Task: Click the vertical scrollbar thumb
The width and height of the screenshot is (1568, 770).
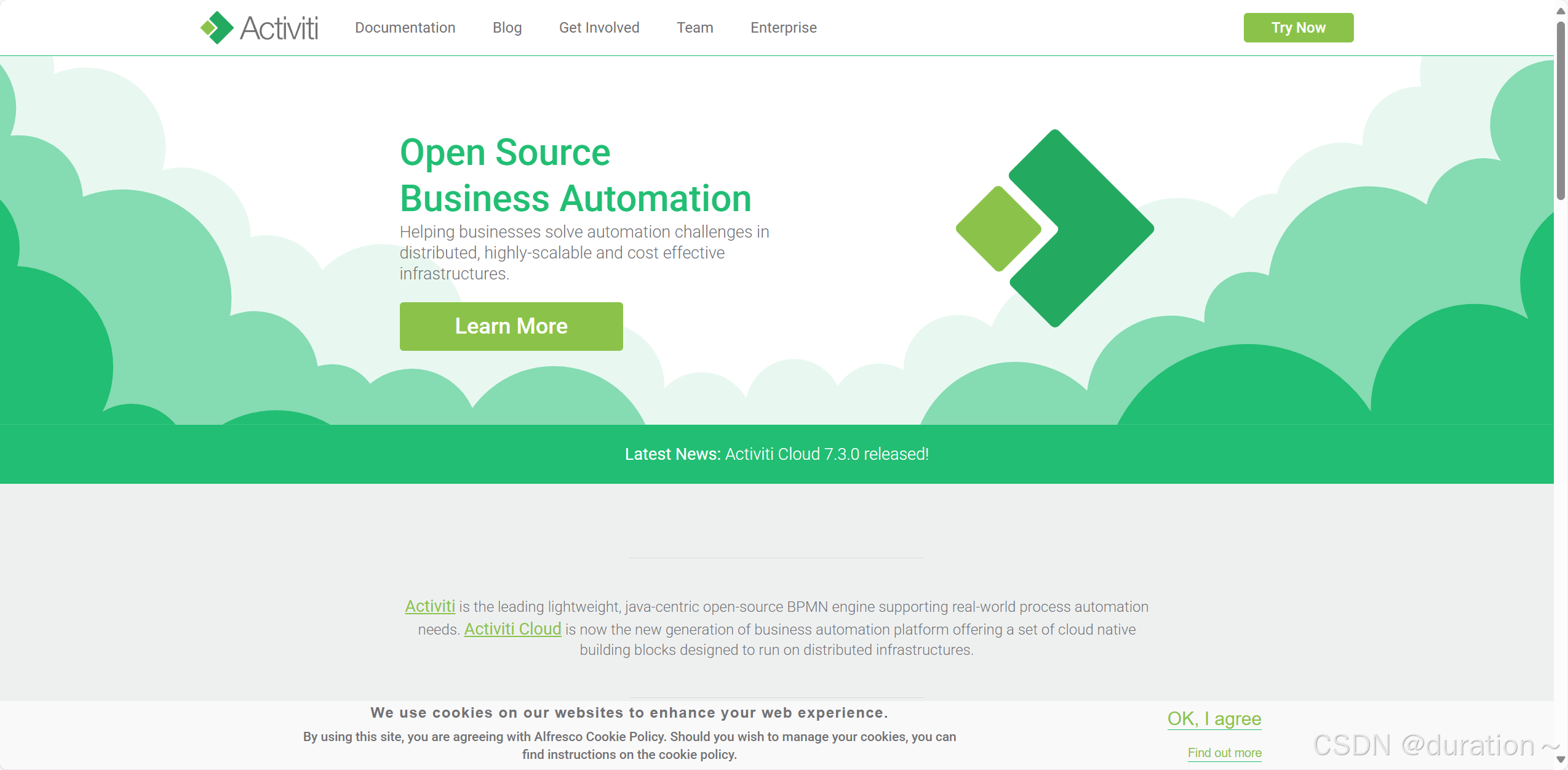Action: 1561,111
